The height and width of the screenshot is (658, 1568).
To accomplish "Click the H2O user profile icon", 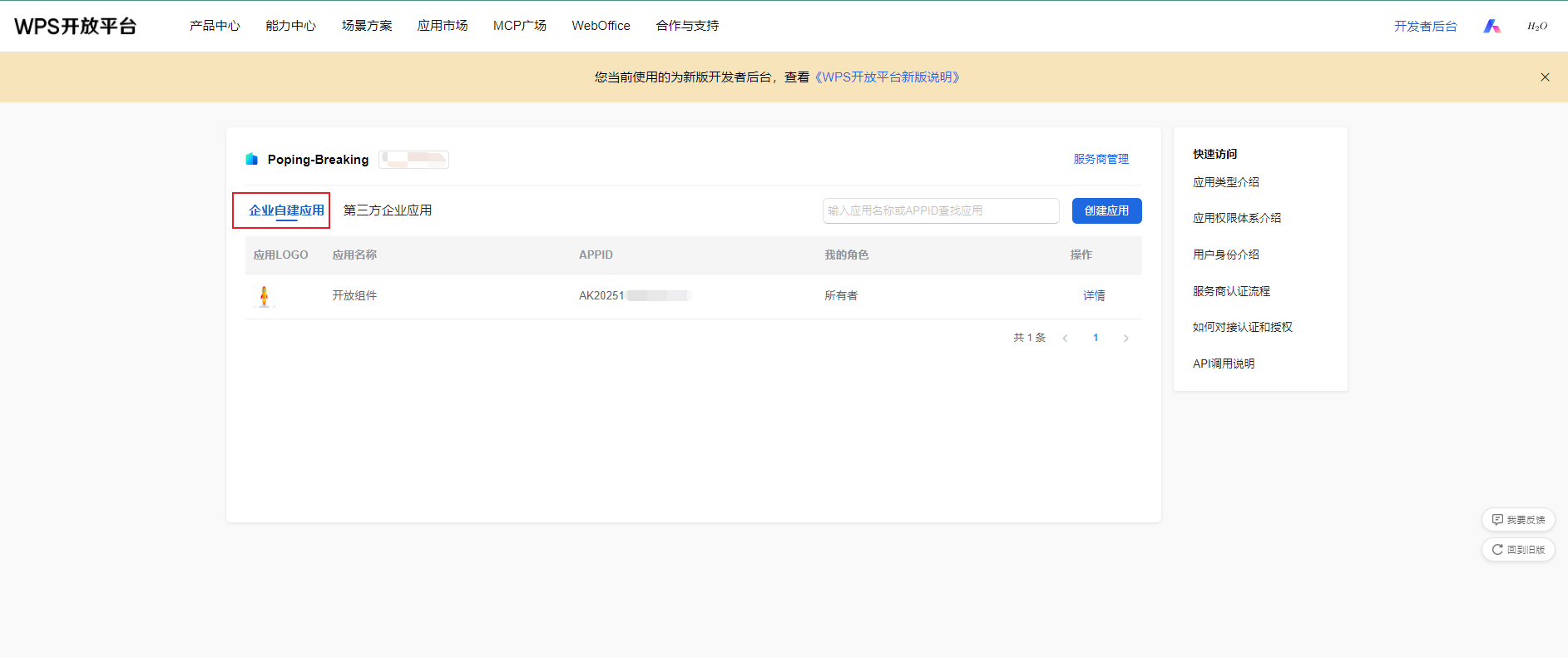I will pyautogui.click(x=1536, y=26).
